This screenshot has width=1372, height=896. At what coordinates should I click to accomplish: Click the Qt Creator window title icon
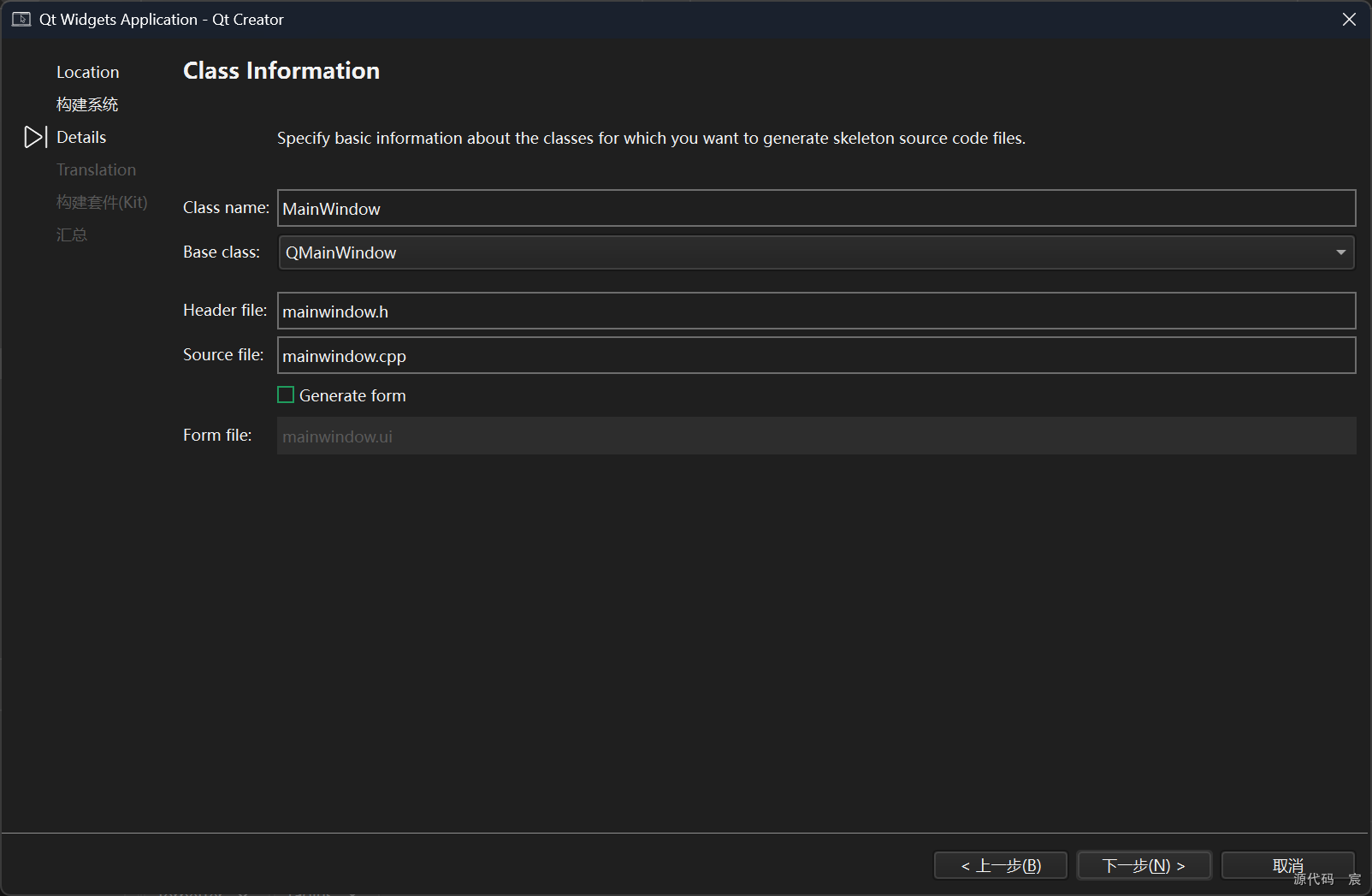pyautogui.click(x=21, y=19)
